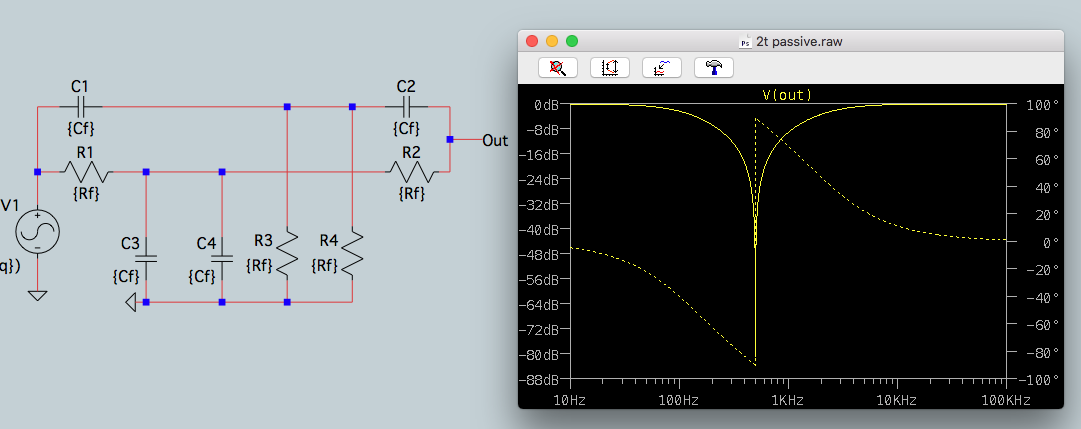Click the C4 component name label
This screenshot has width=1081, height=429.
coord(206,243)
